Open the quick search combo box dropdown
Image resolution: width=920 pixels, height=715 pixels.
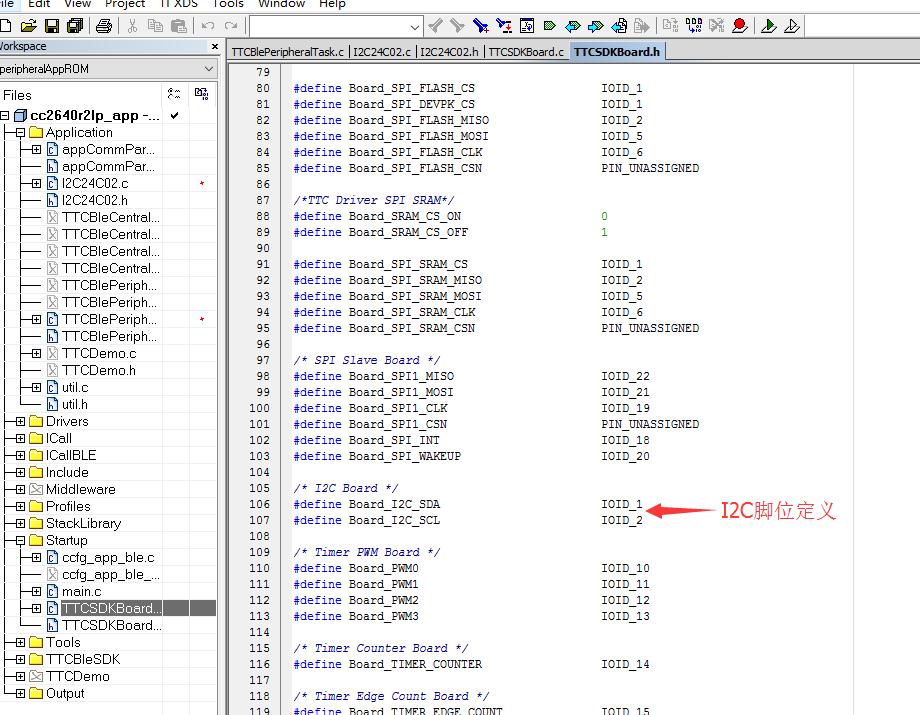[x=415, y=27]
